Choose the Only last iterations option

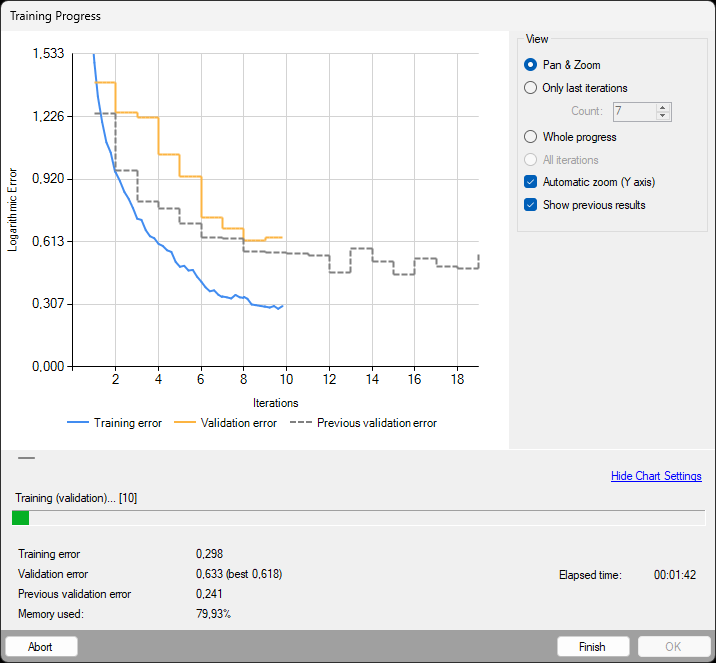point(531,88)
